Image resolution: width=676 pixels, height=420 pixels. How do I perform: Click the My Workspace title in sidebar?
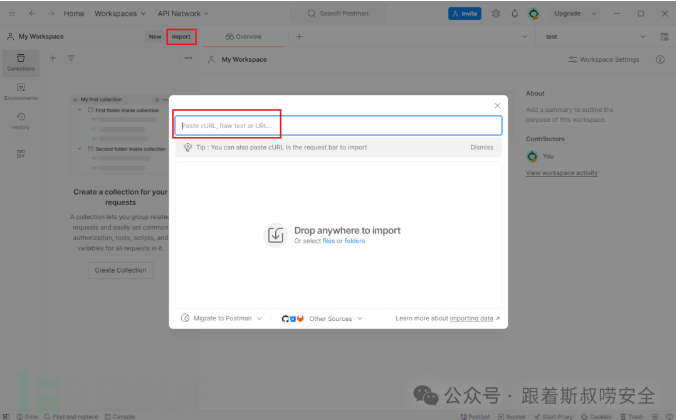tap(41, 37)
